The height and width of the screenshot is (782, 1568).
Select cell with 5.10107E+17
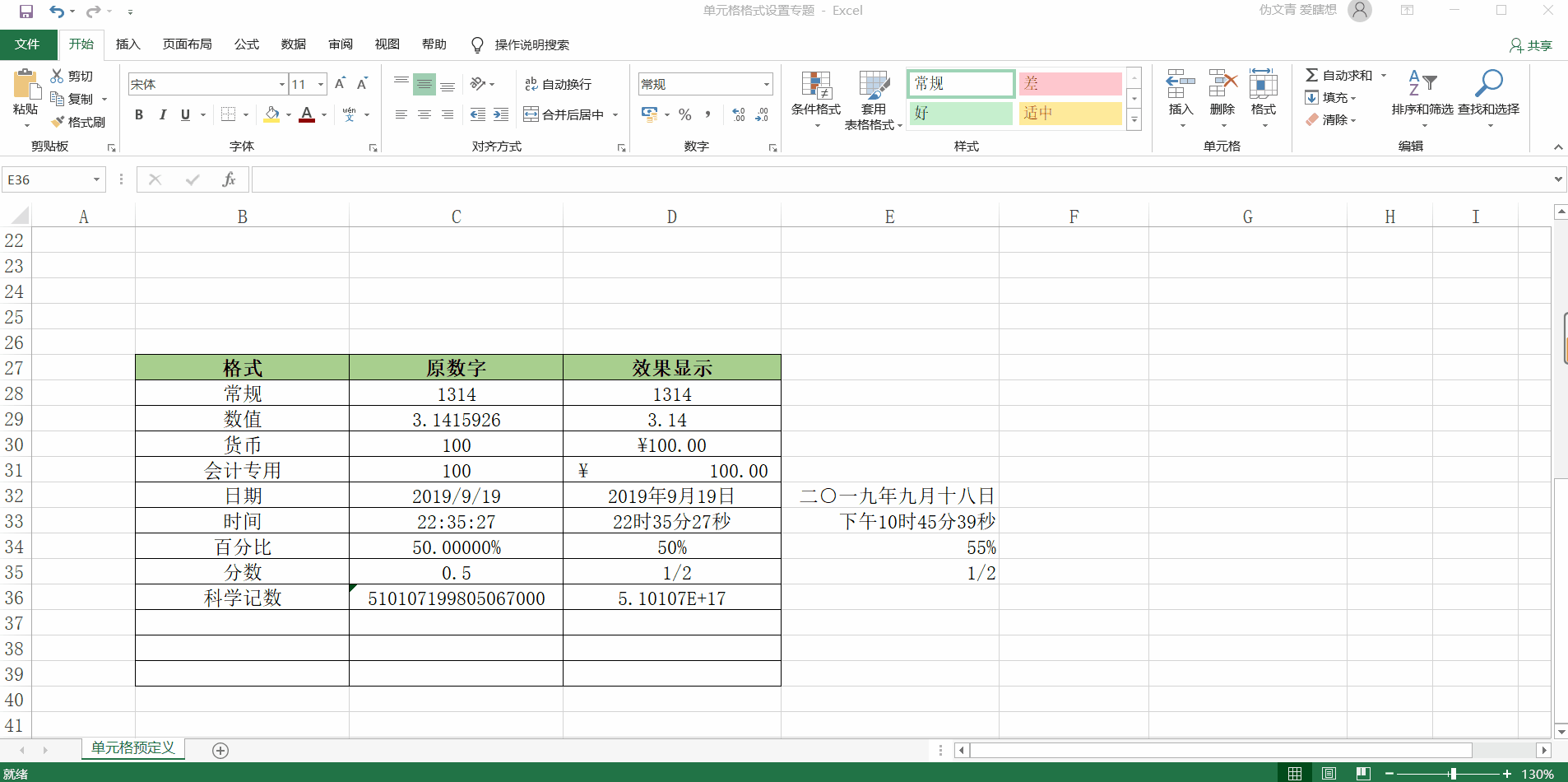[672, 598]
